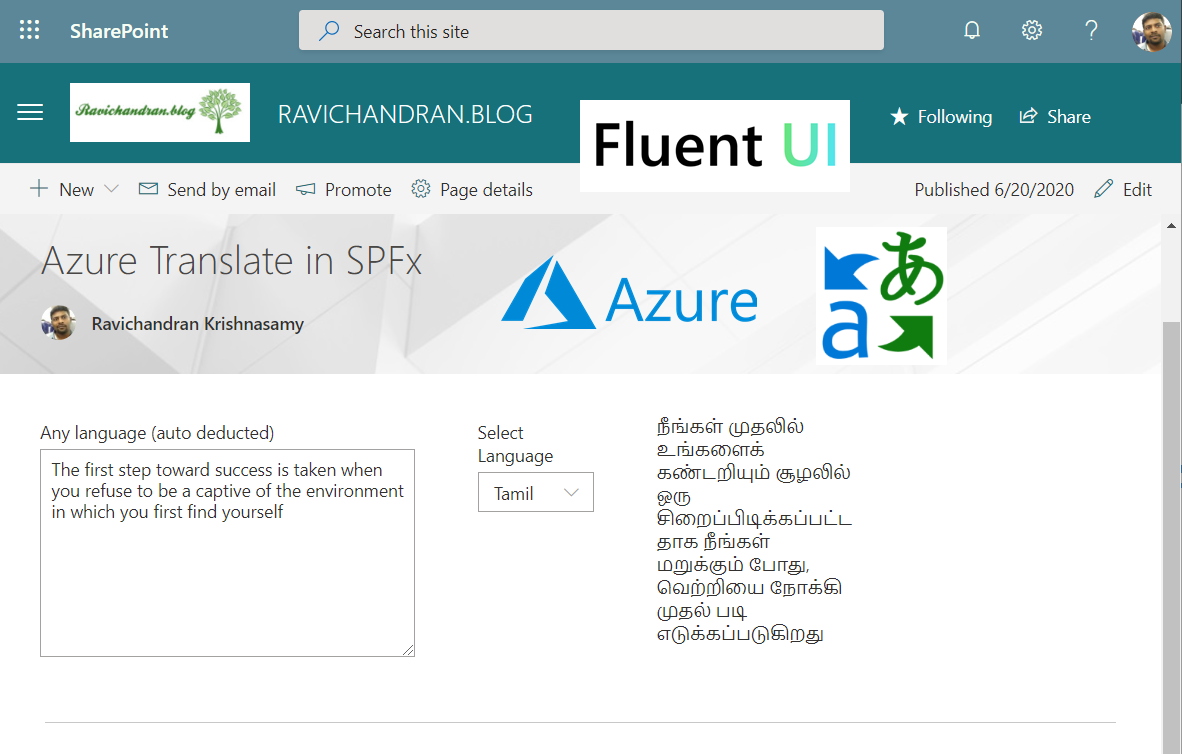This screenshot has width=1182, height=754.
Task: Open the settings gear icon
Action: click(1032, 31)
